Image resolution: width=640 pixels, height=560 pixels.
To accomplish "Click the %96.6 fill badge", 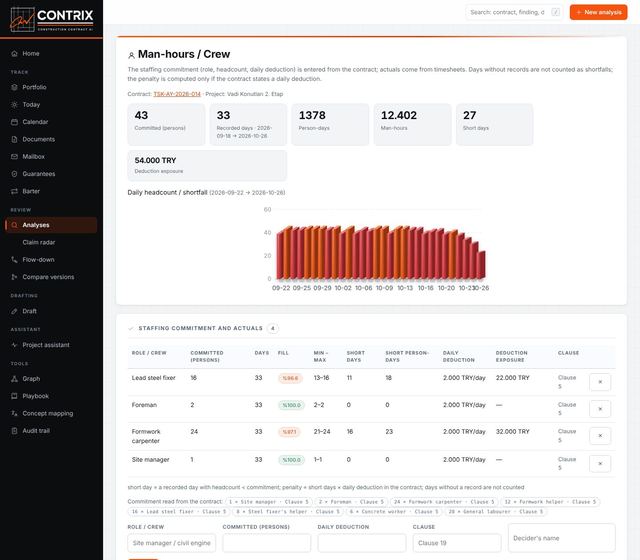I will 290,378.
